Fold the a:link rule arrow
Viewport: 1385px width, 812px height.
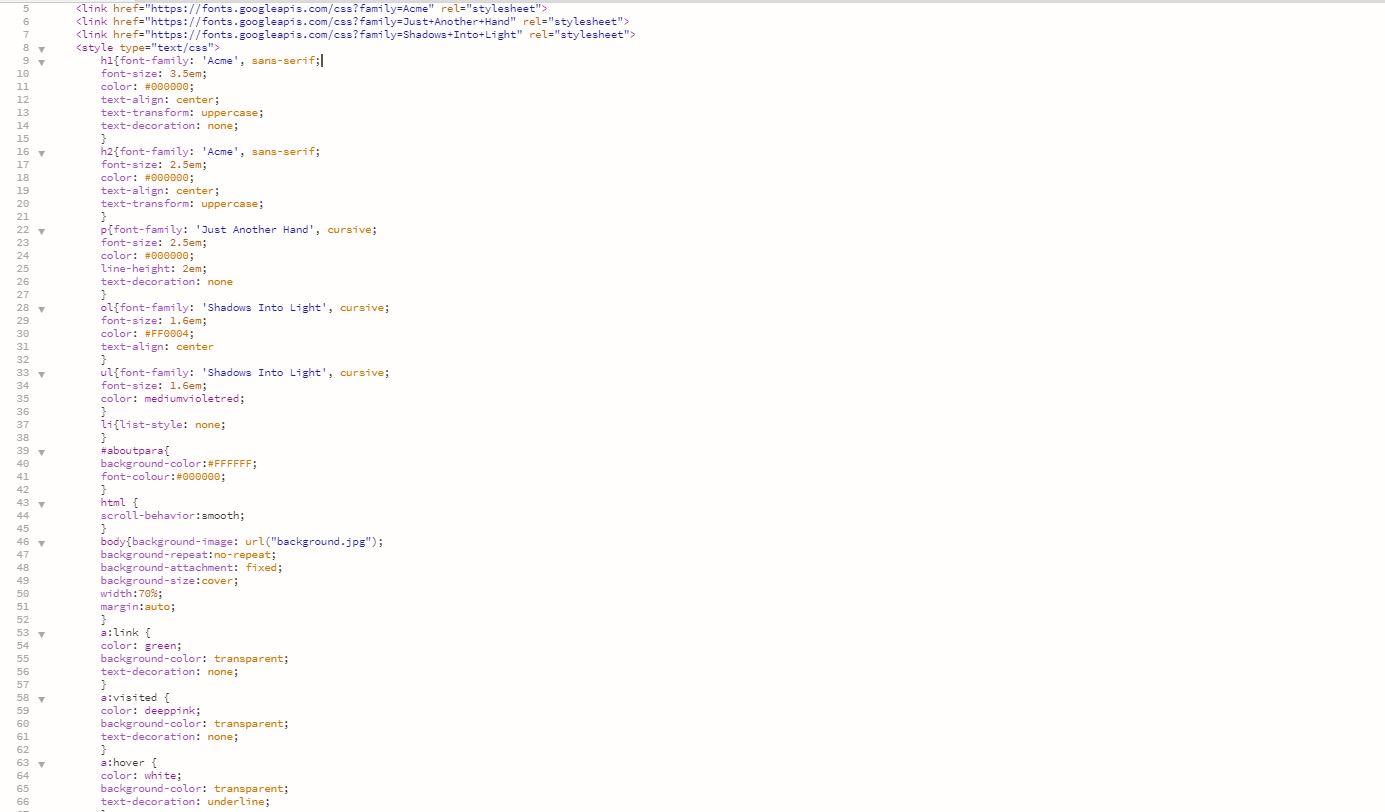click(x=42, y=633)
